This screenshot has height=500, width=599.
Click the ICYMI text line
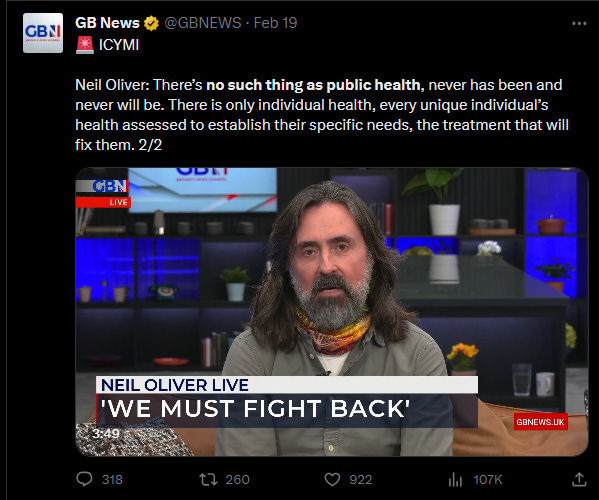[x=119, y=45]
